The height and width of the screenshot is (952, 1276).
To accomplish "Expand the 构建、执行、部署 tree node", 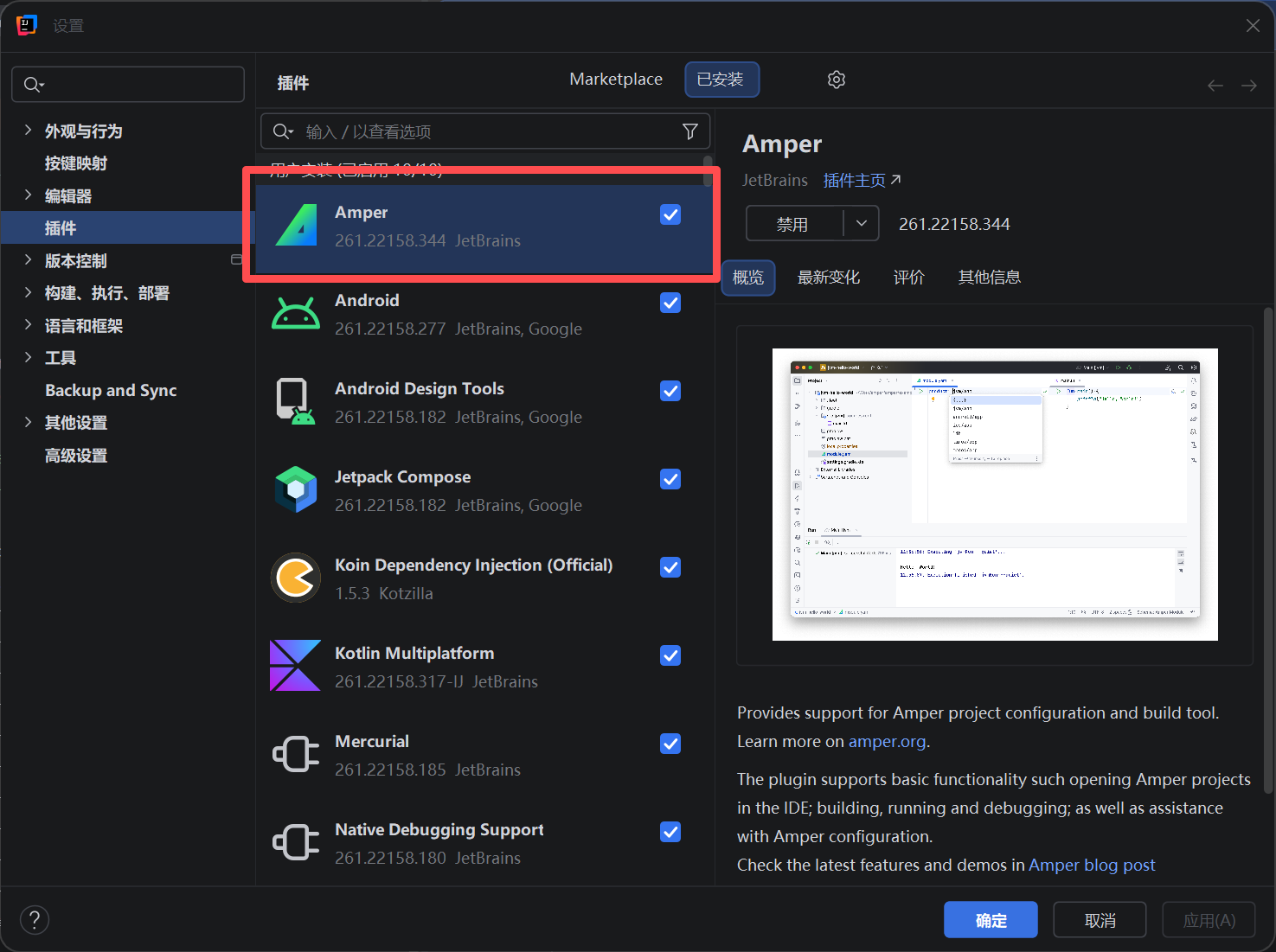I will click(x=28, y=293).
